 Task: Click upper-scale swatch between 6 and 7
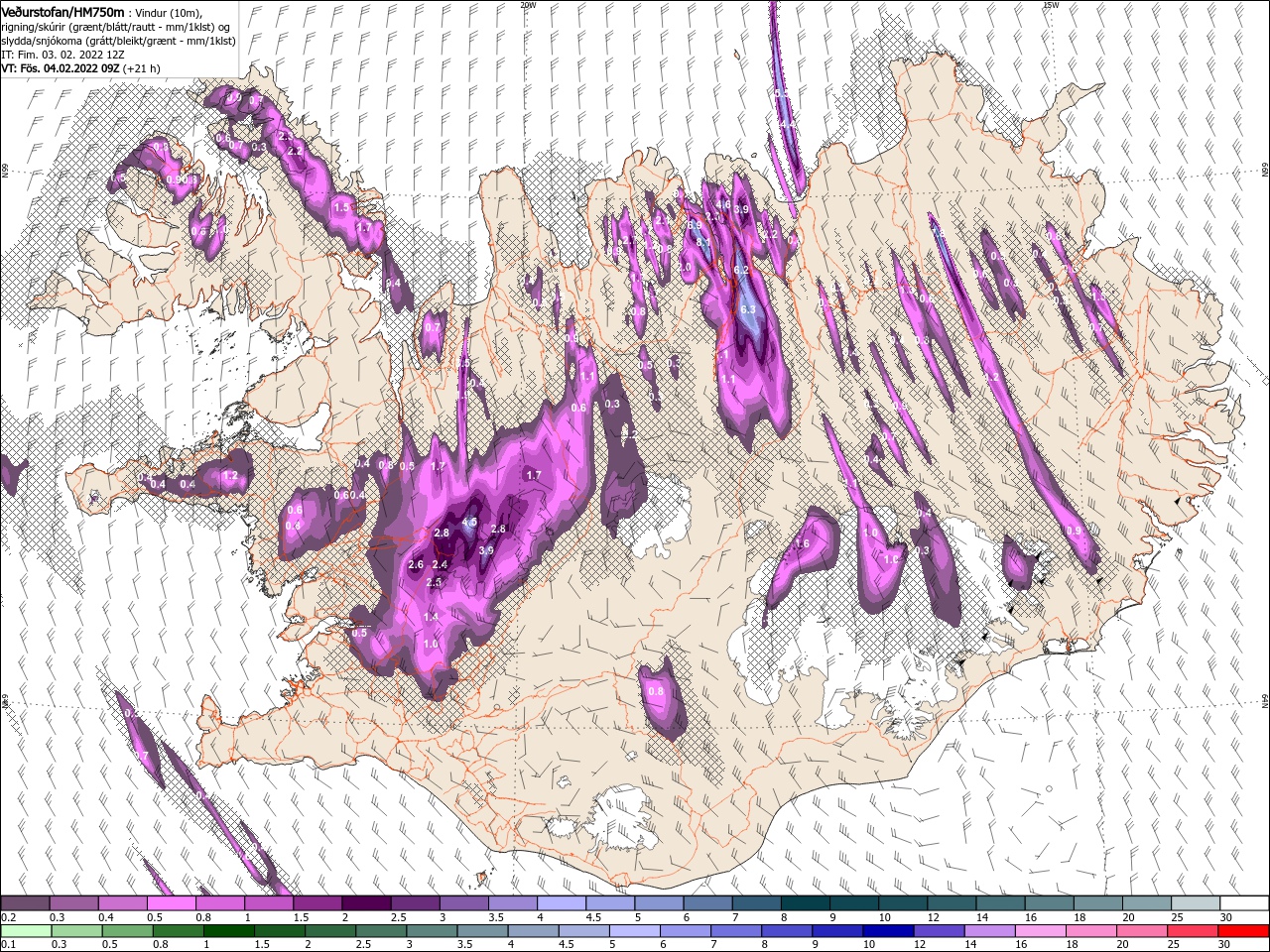(x=707, y=903)
